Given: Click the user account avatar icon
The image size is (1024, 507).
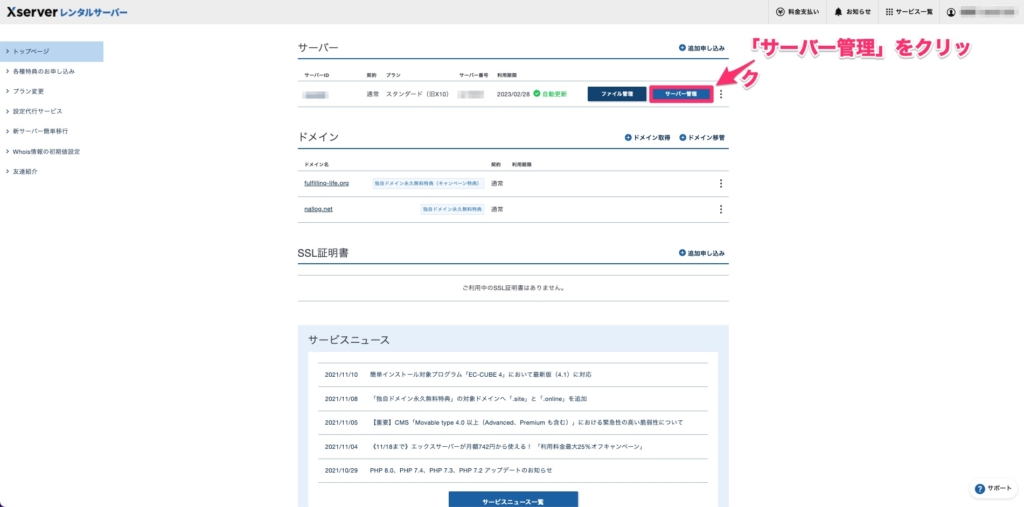Looking at the screenshot, I should pos(952,12).
